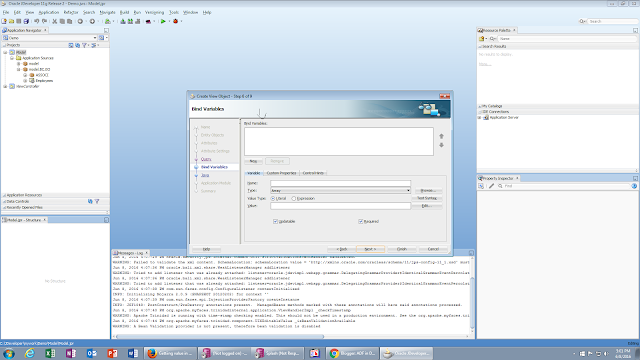Expand Application Server in Resource Palette
The height and width of the screenshot is (360, 640).
[480, 118]
